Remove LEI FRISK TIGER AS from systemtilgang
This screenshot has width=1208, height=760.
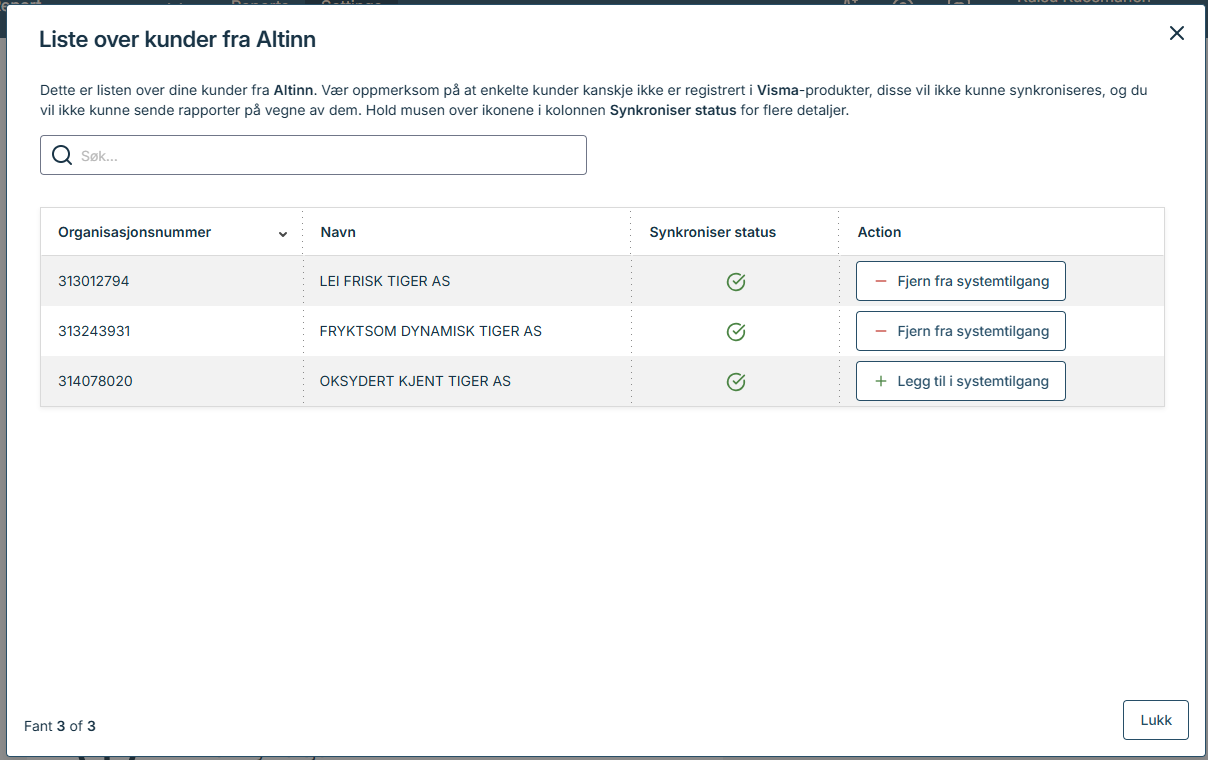click(x=960, y=281)
